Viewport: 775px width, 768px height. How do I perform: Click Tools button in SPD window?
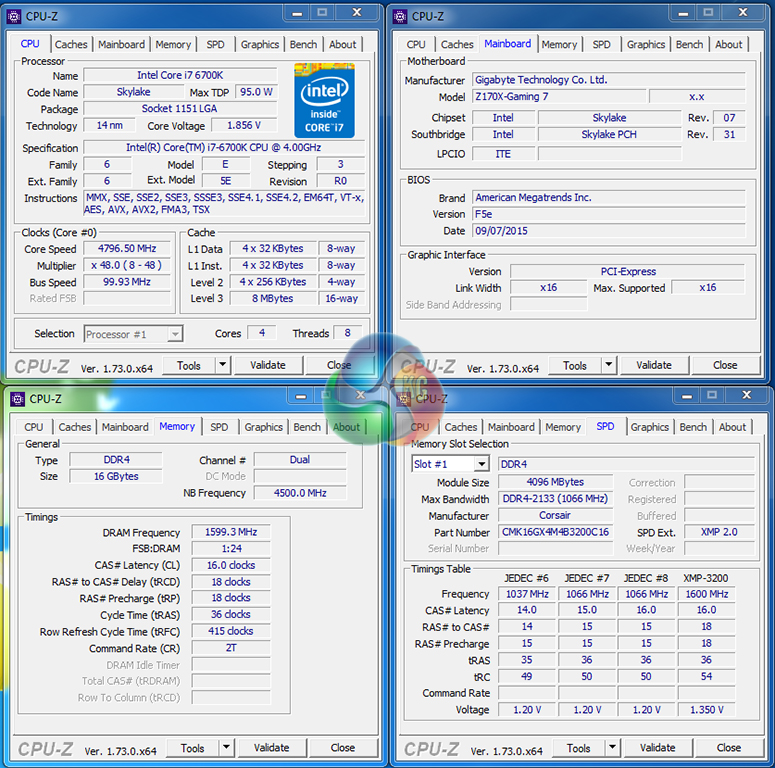(x=578, y=748)
